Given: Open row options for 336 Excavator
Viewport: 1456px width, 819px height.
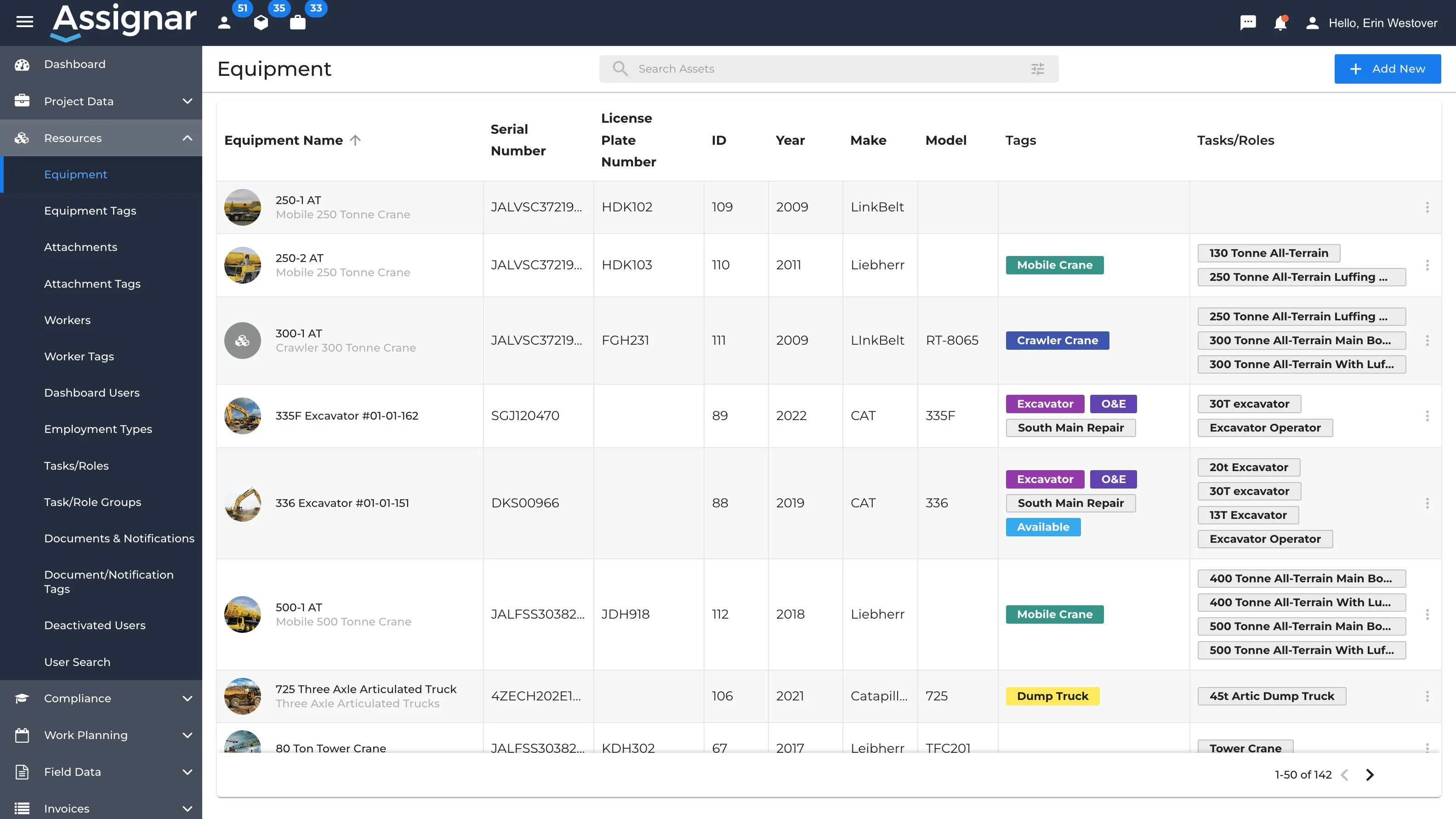Looking at the screenshot, I should pyautogui.click(x=1427, y=503).
